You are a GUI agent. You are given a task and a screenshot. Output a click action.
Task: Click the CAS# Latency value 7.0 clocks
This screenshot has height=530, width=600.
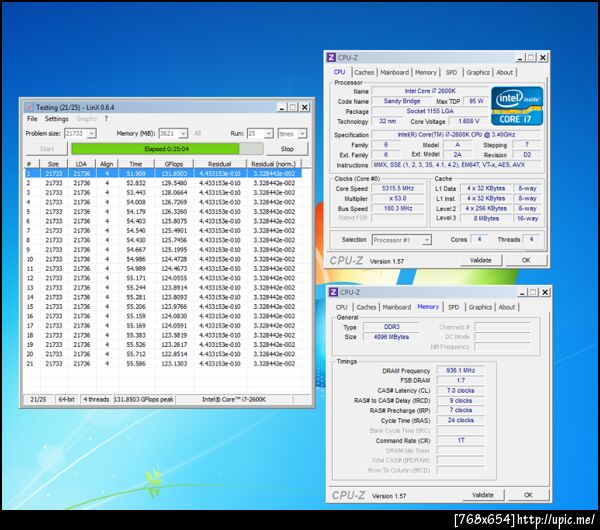click(x=461, y=390)
